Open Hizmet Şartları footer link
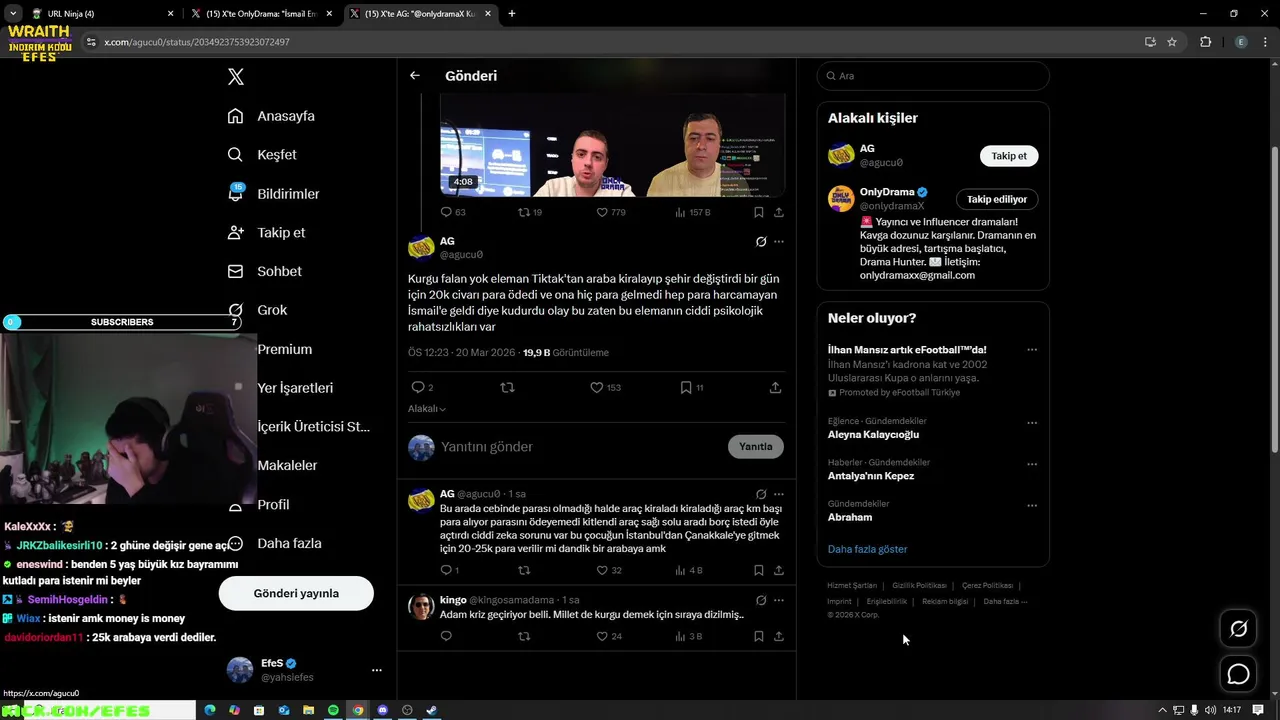Image resolution: width=1280 pixels, height=720 pixels. click(x=852, y=585)
